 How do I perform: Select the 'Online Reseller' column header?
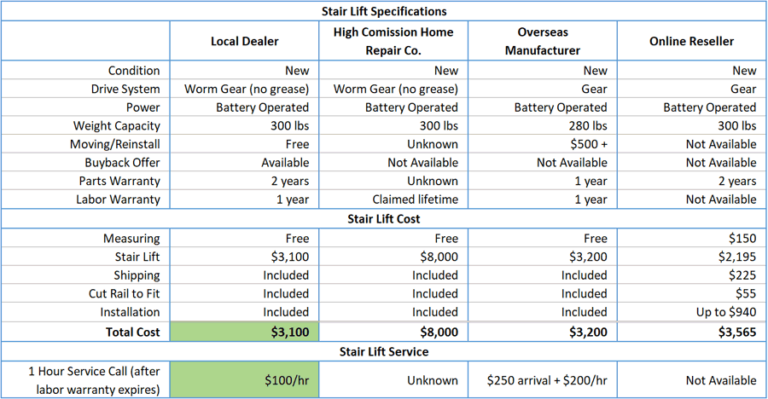(692, 41)
